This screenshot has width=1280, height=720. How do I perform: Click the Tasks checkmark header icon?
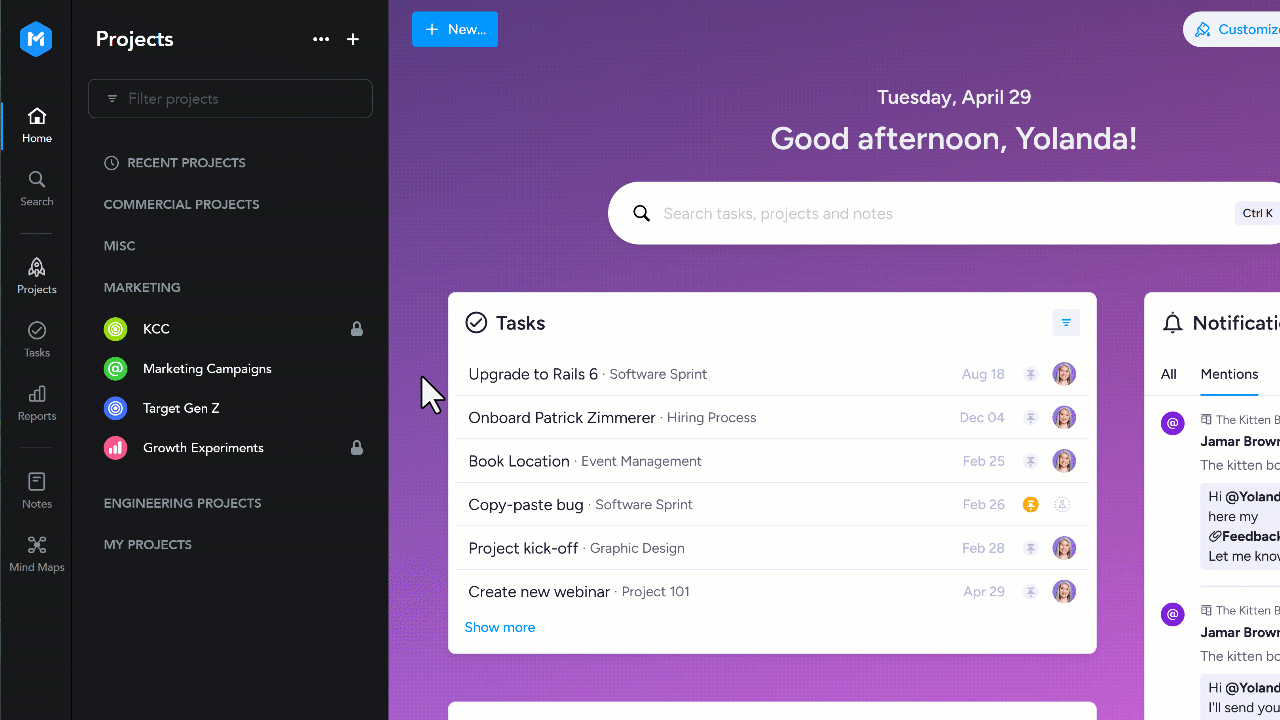coord(476,322)
